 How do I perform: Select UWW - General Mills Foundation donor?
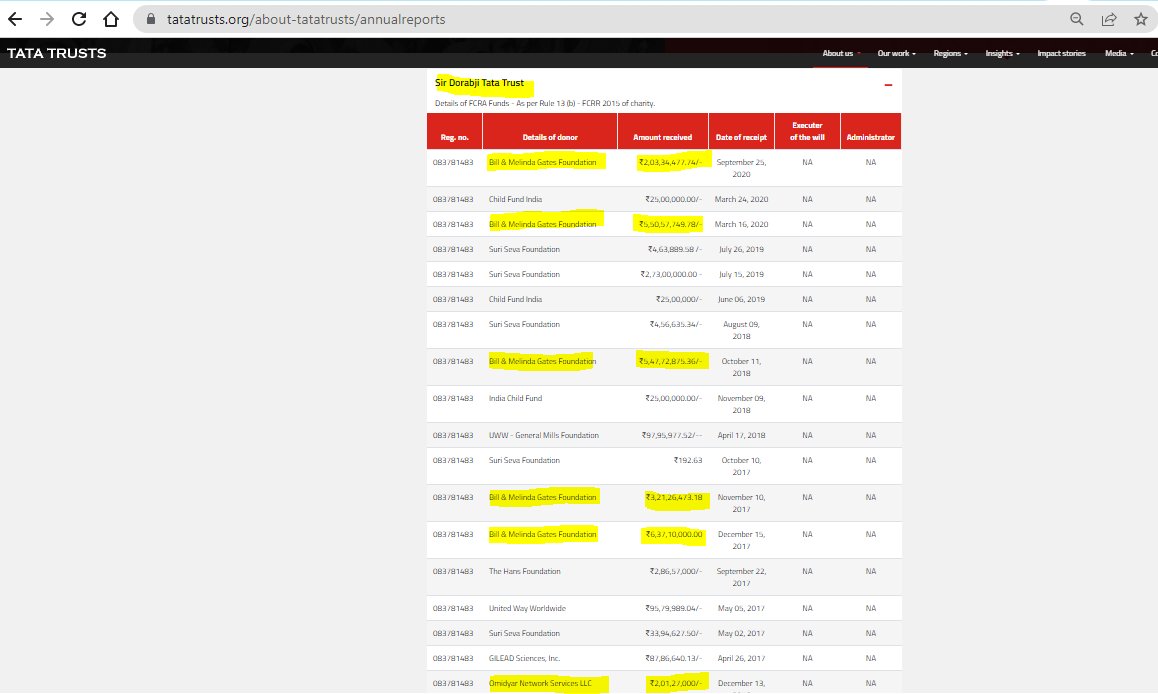pos(544,435)
